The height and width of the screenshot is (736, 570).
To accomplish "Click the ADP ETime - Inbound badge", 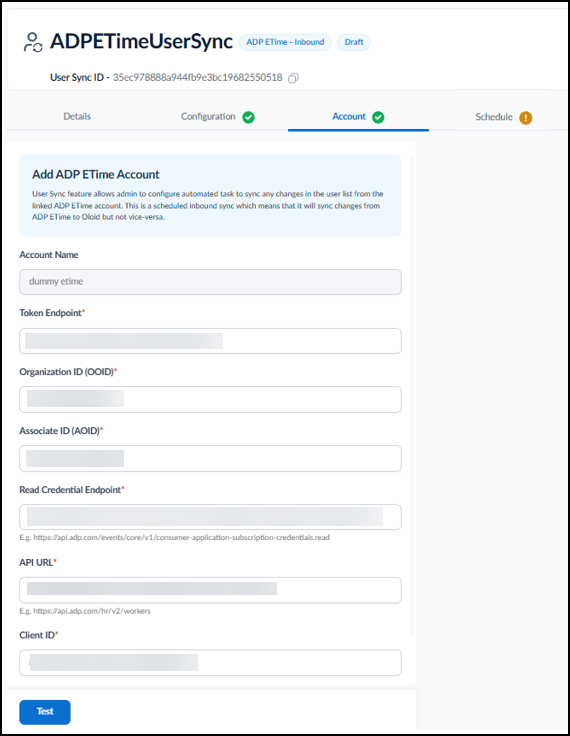I will pos(285,42).
